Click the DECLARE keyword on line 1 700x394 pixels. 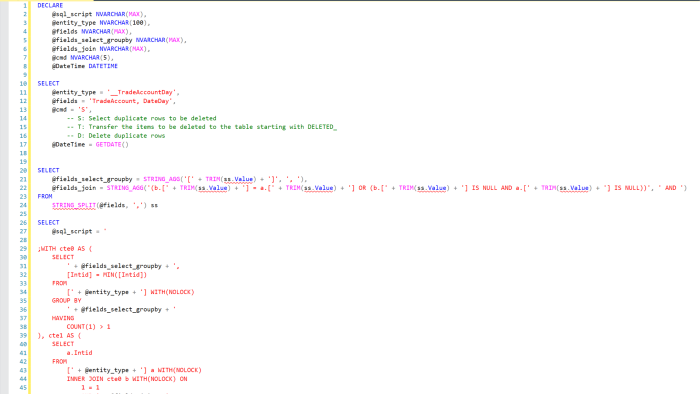[50, 5]
